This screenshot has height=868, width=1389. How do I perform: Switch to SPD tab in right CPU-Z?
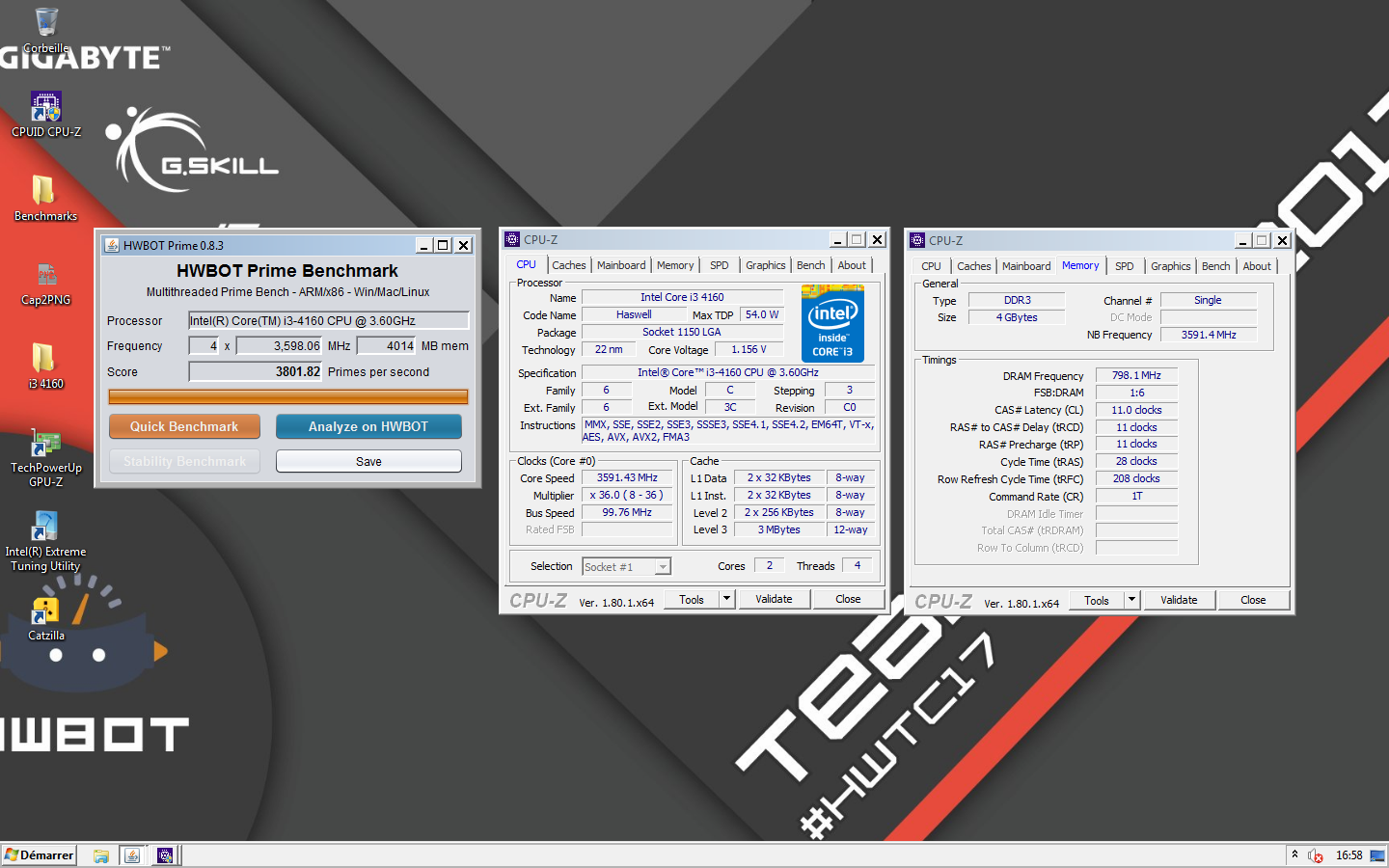(1125, 266)
